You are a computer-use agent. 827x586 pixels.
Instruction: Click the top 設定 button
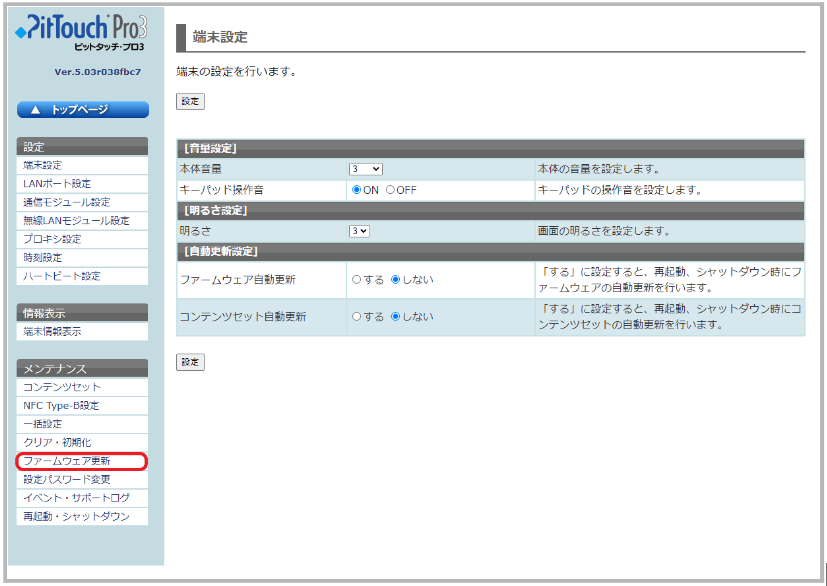click(x=190, y=102)
